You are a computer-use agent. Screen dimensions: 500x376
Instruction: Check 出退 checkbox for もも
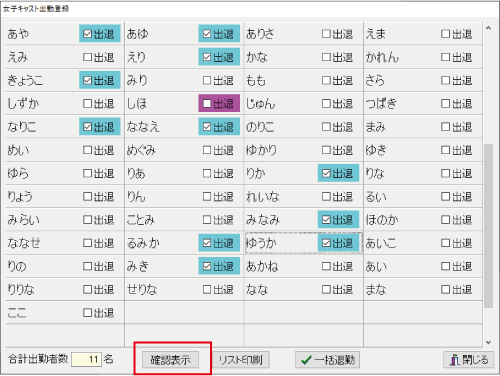pos(326,80)
